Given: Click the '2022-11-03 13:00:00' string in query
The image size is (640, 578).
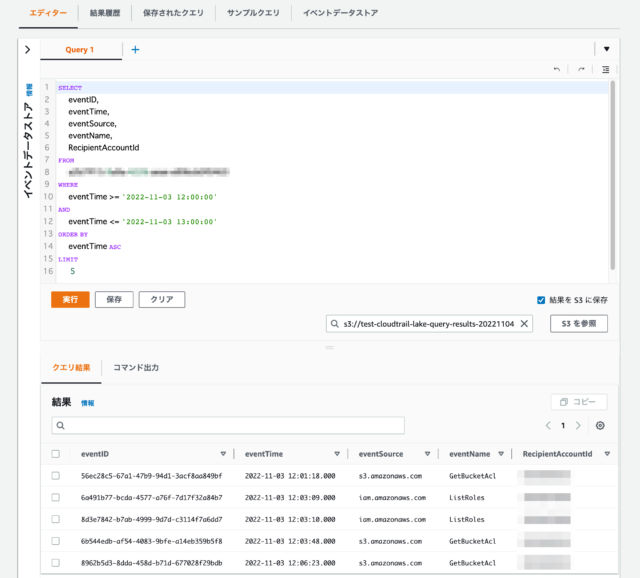Looking at the screenshot, I should click(169, 222).
